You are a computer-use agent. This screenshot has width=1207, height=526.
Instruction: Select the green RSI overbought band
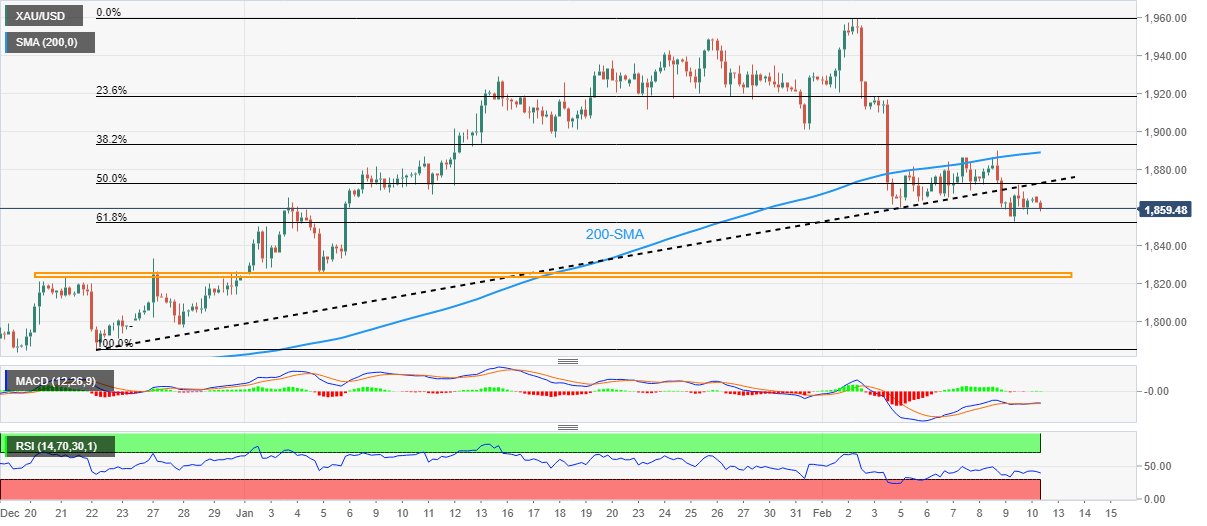[521, 443]
